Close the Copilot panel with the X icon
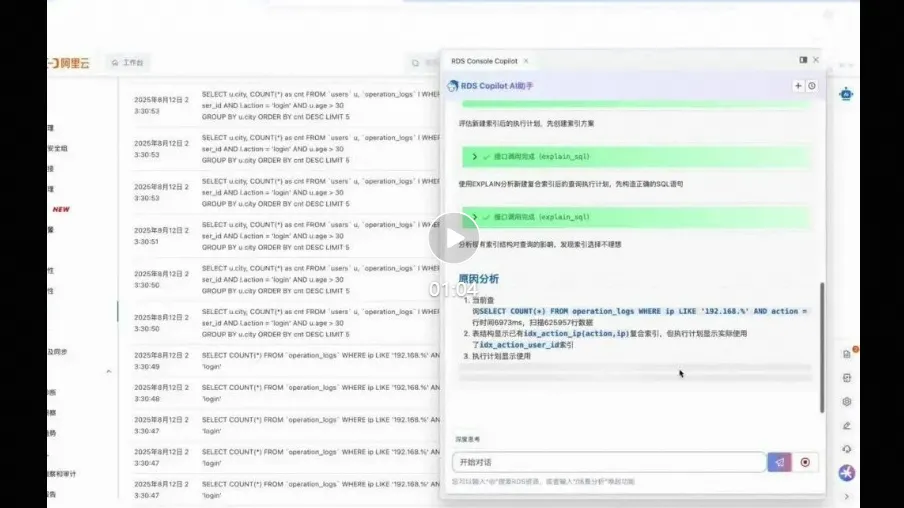This screenshot has height=508, width=904. click(816, 59)
